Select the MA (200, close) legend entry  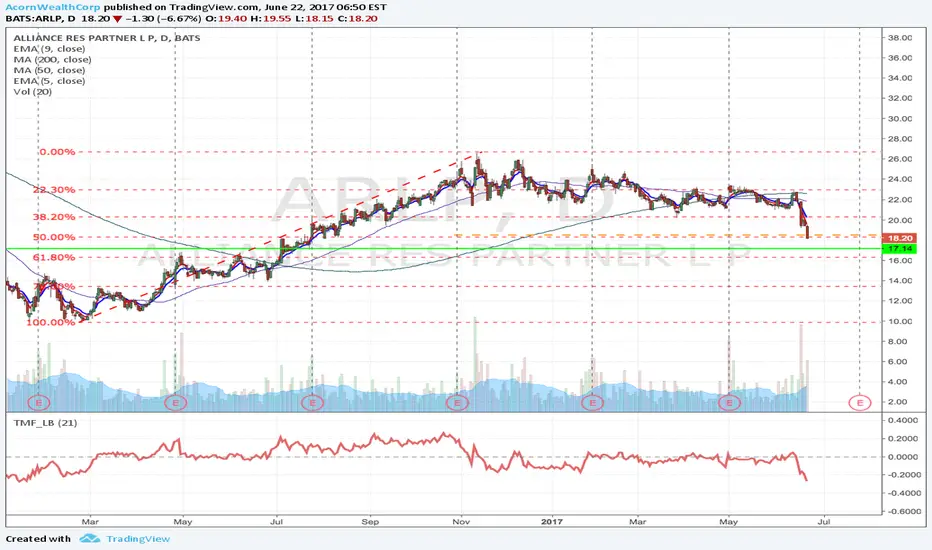coord(52,59)
